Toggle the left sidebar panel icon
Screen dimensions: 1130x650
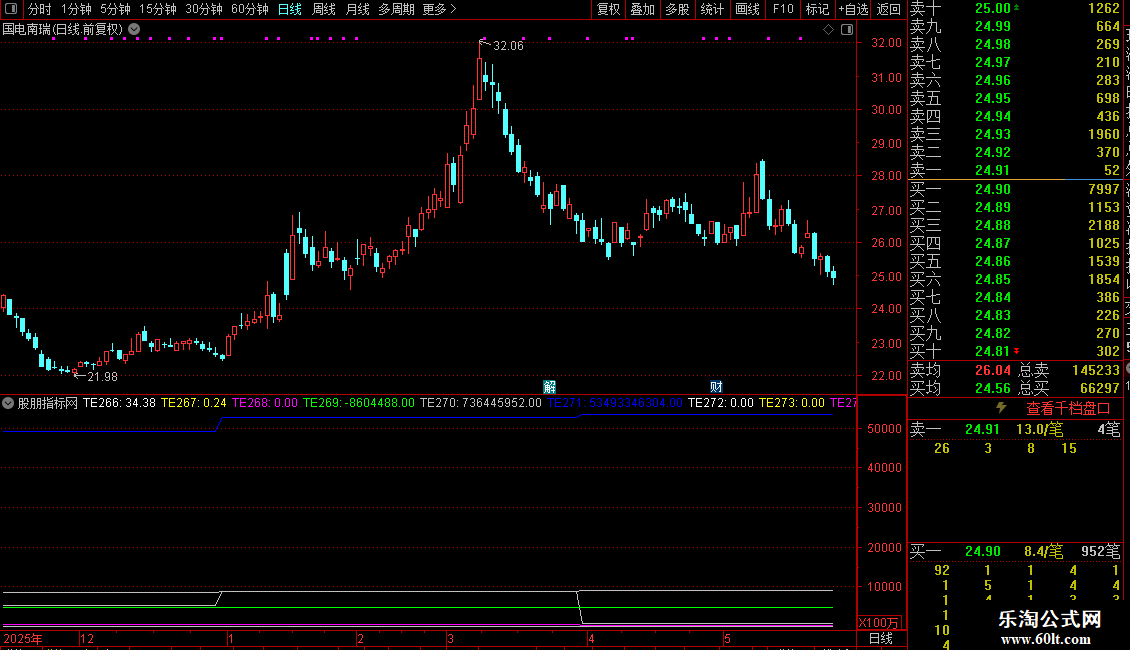(11, 9)
